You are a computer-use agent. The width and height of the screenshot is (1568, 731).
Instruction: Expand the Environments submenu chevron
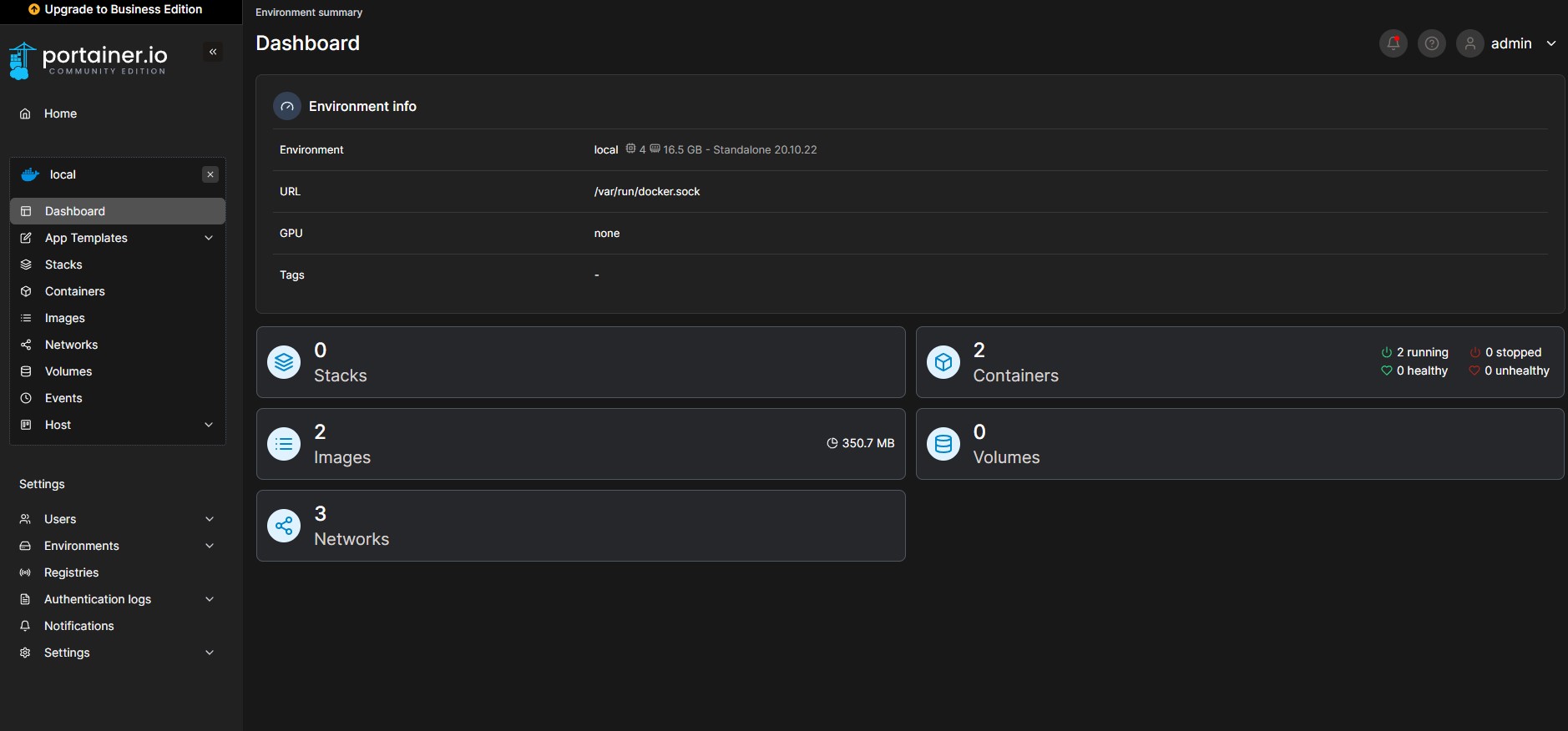(x=210, y=546)
